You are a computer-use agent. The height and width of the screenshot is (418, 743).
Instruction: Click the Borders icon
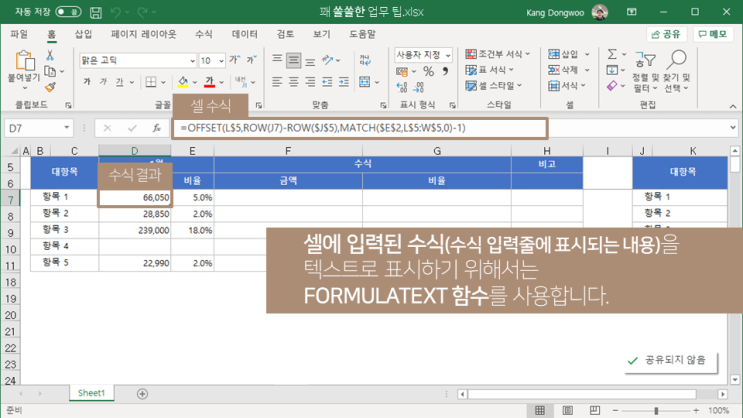coord(151,82)
